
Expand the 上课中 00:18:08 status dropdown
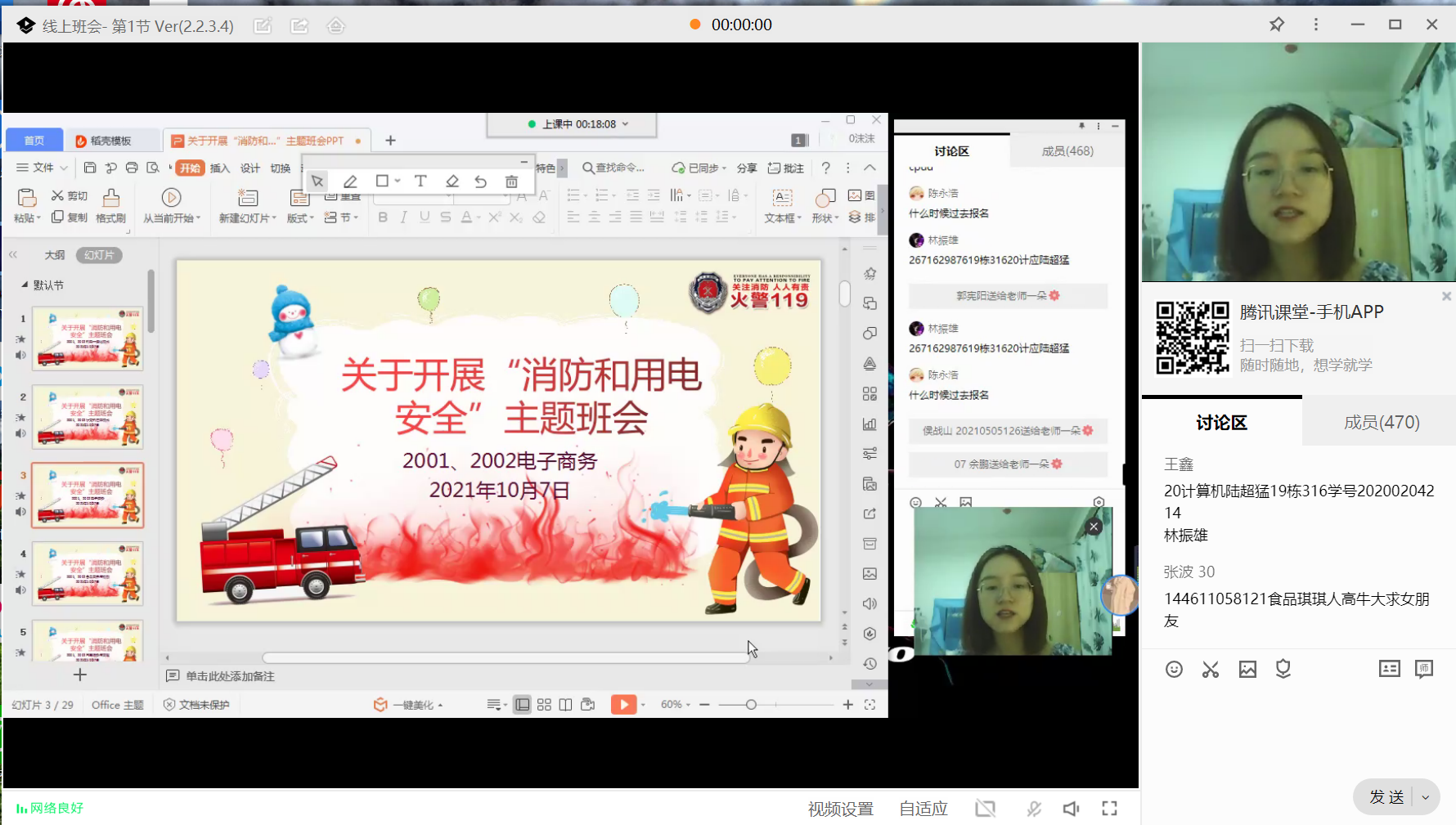pyautogui.click(x=625, y=124)
